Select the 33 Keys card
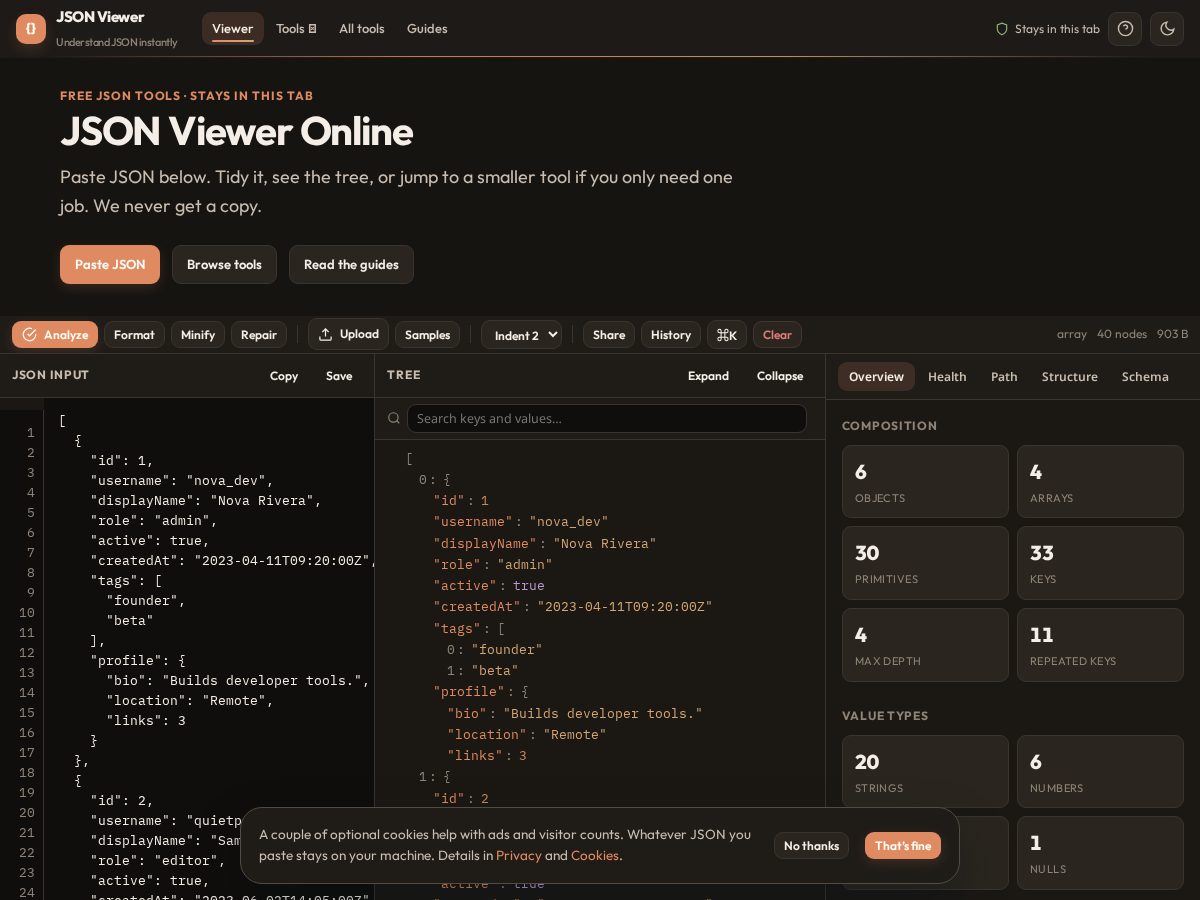Image resolution: width=1200 pixels, height=900 pixels. point(1100,563)
